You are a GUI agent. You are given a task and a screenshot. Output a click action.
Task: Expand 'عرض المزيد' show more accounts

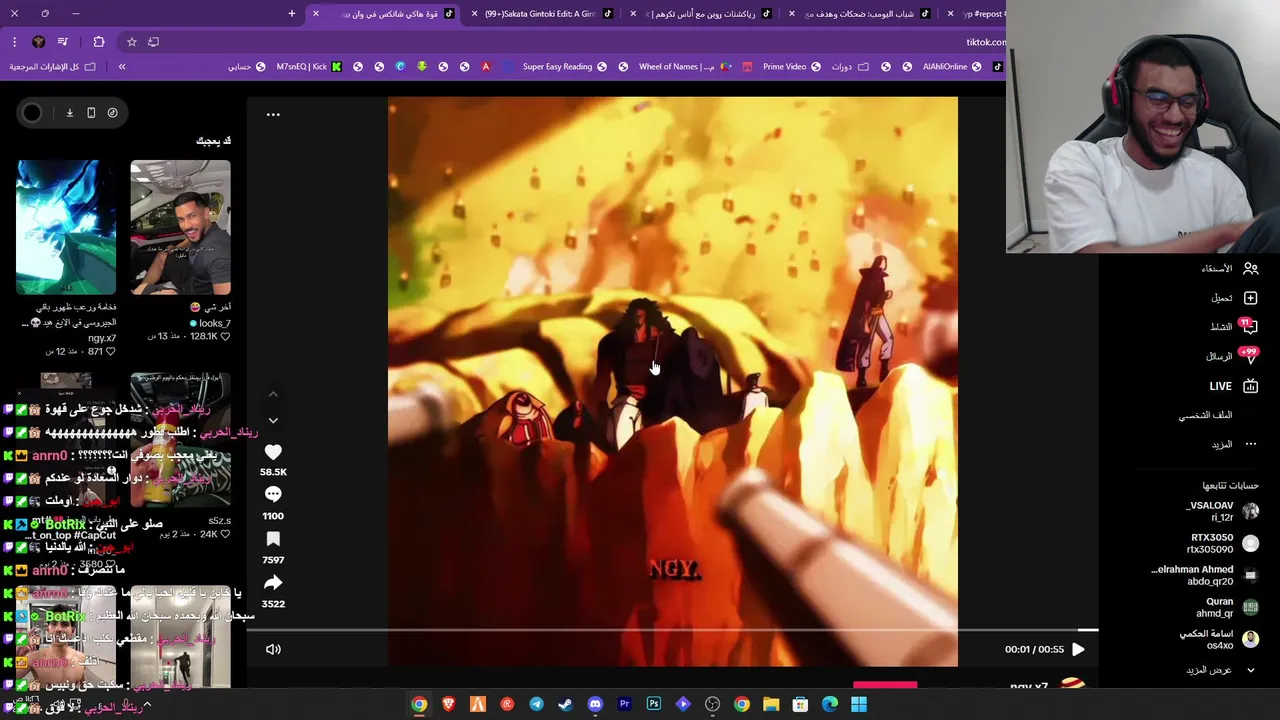click(1220, 670)
